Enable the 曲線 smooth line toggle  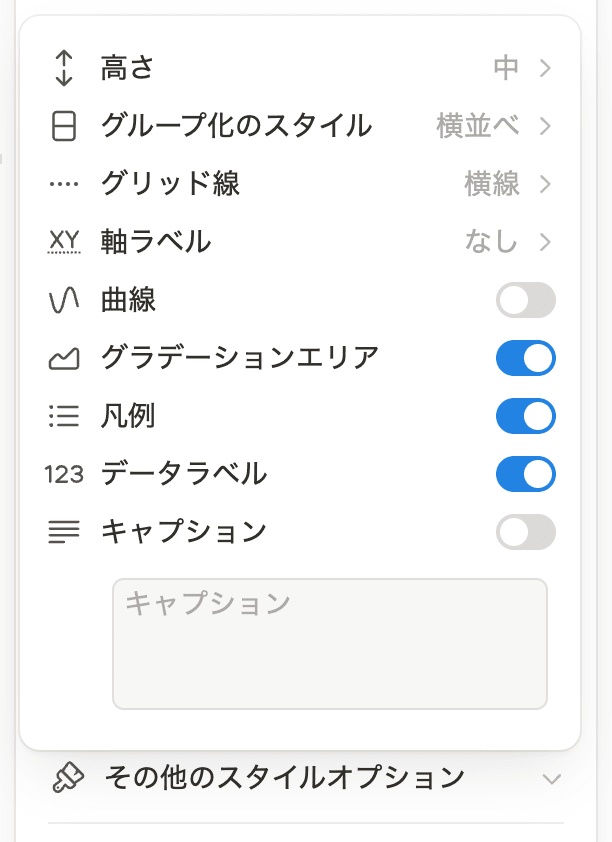point(526,300)
